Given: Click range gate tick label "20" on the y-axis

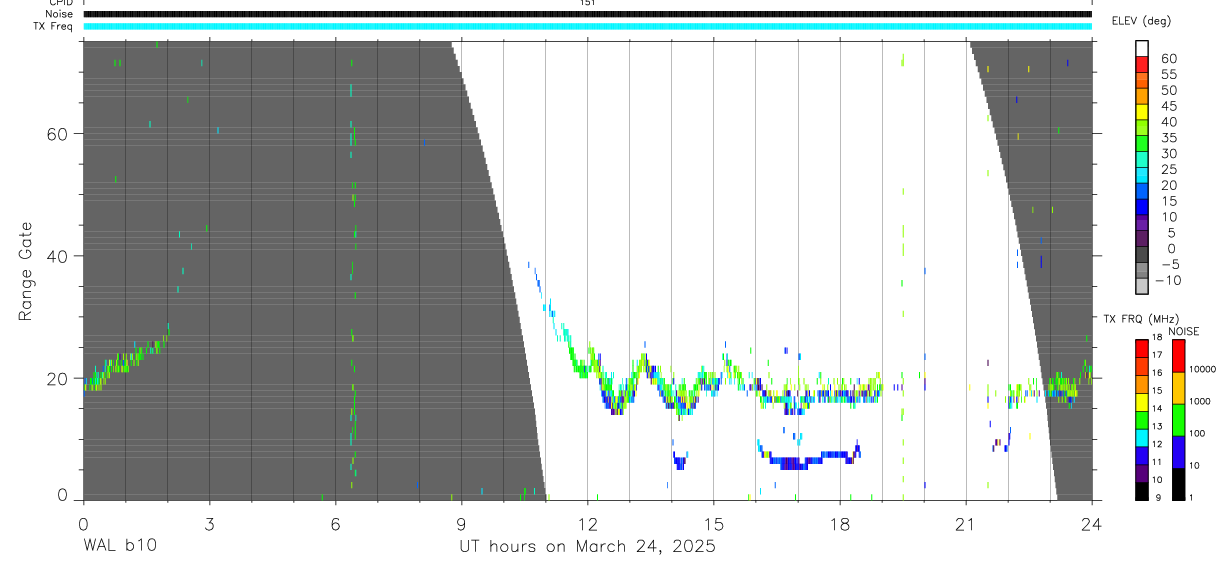Looking at the screenshot, I should coord(57,378).
